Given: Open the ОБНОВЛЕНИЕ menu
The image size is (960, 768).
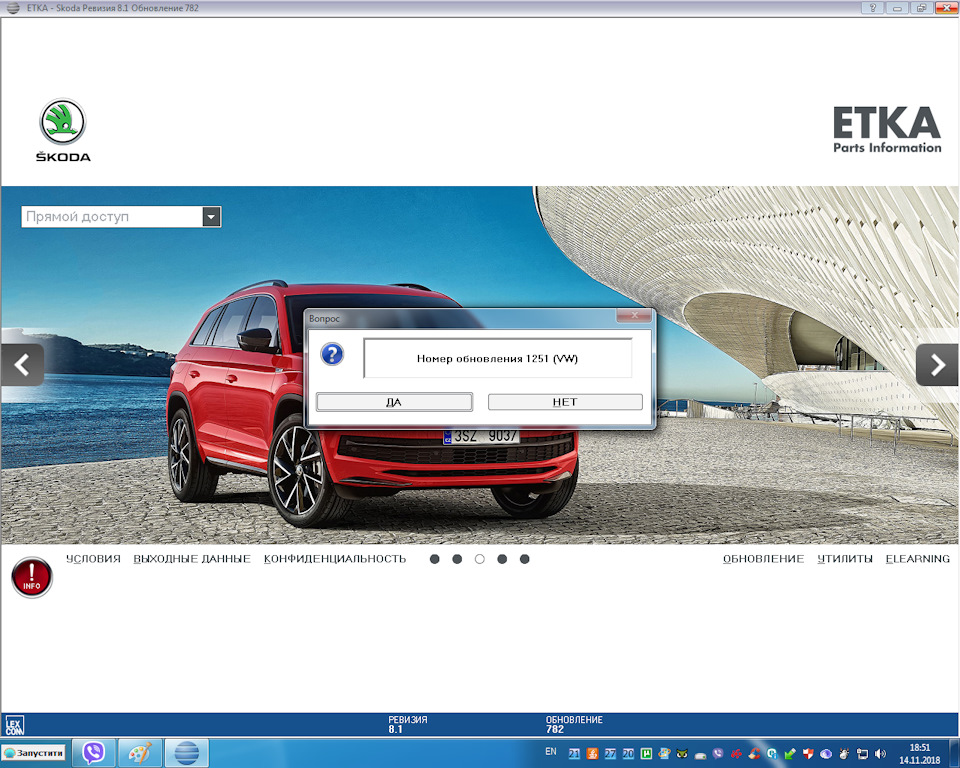Looking at the screenshot, I should tap(763, 559).
